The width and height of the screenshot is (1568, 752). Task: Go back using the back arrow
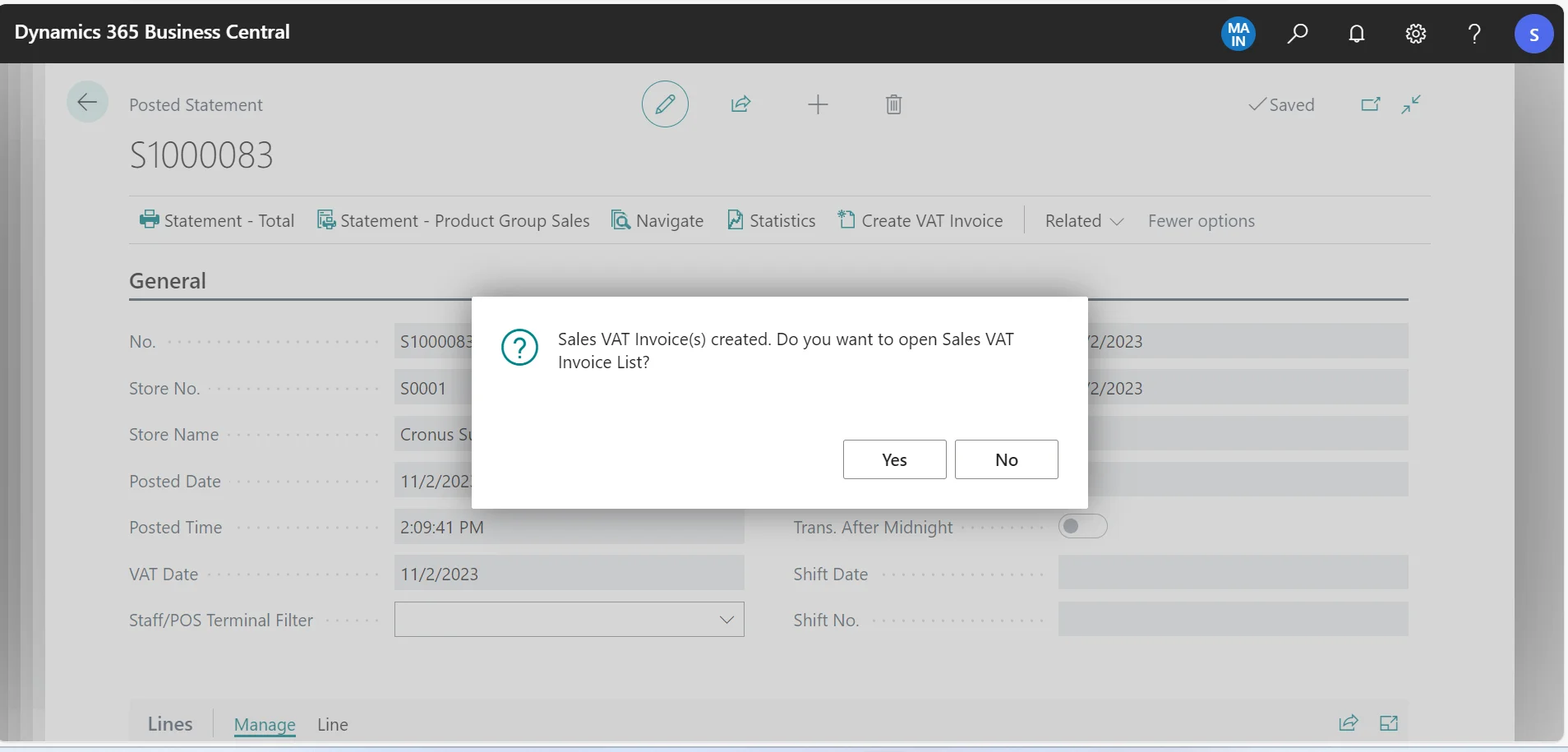88,101
